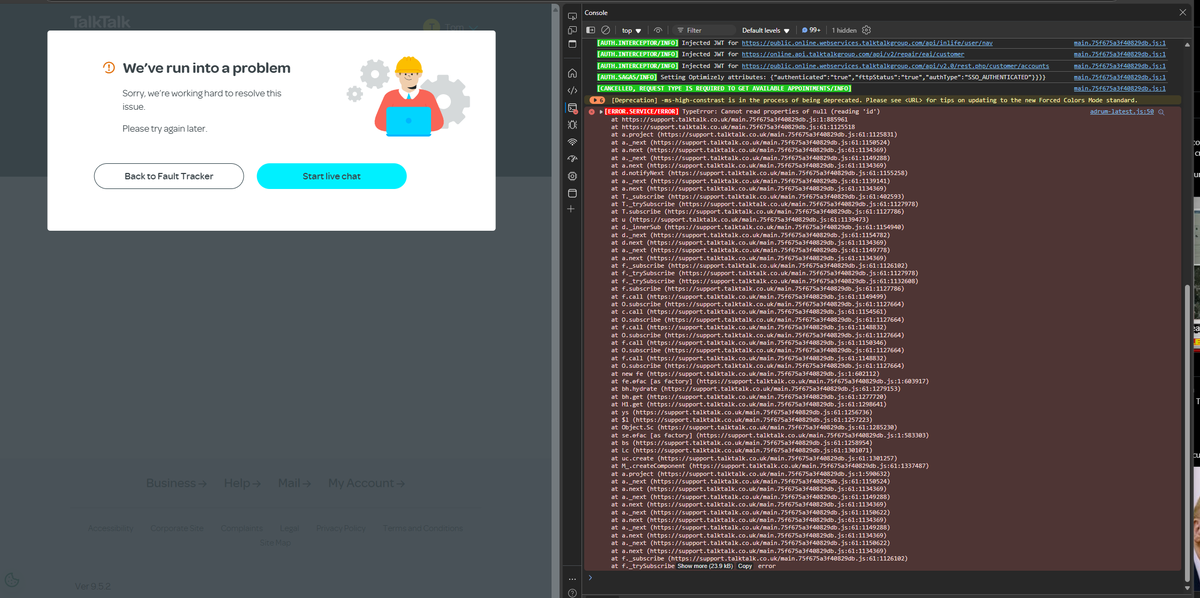Toggle device emulation icon in DevTools
Viewport: 1200px width, 598px height.
tap(572, 30)
